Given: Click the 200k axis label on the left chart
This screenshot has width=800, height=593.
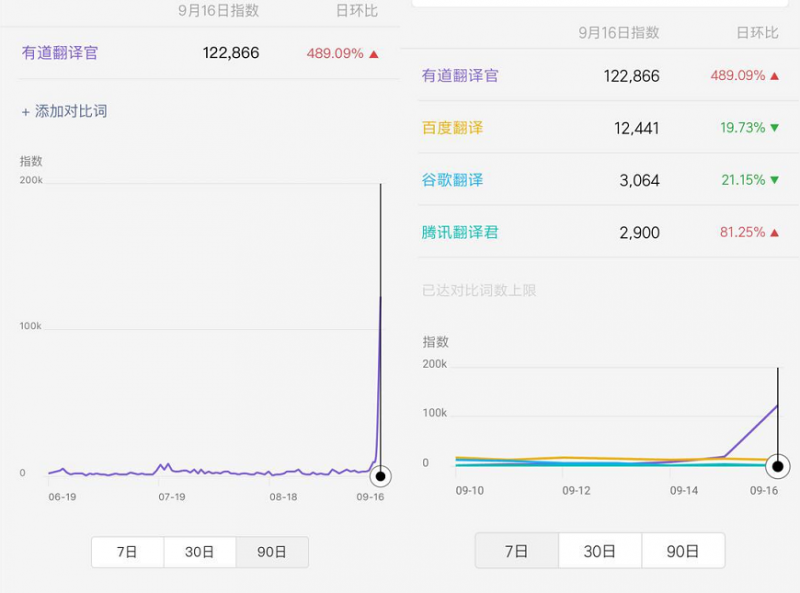Looking at the screenshot, I should tap(31, 180).
